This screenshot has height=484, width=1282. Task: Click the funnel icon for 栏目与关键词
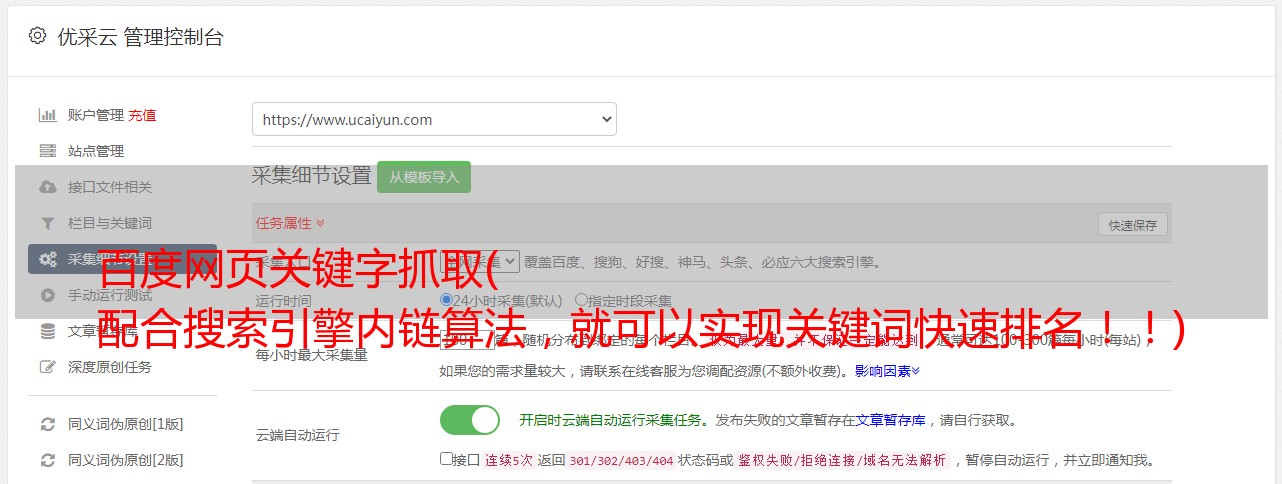click(x=47, y=223)
